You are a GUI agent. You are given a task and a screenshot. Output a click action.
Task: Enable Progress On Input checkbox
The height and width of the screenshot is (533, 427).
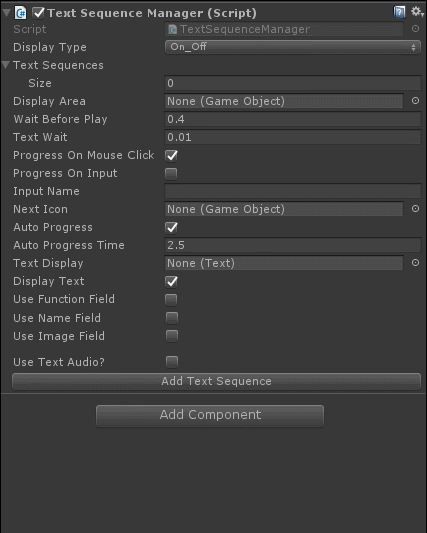click(x=171, y=174)
